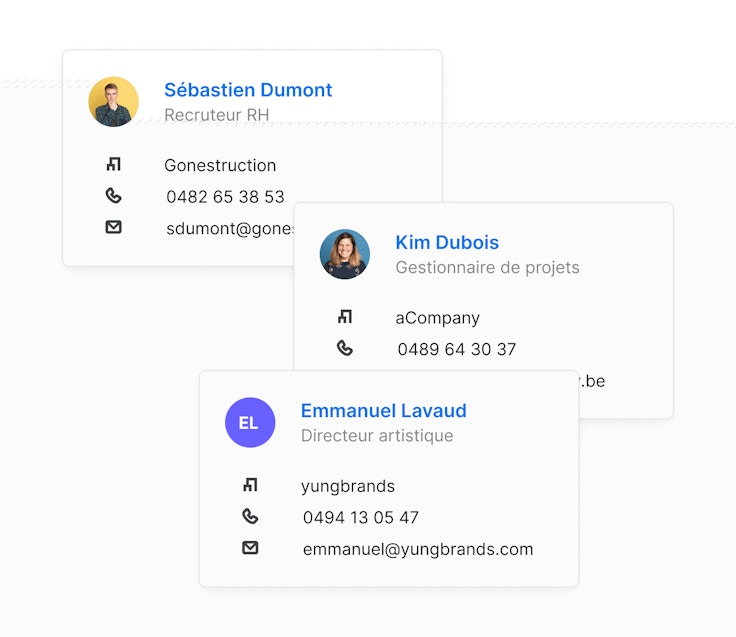Click the sdumont email address
This screenshot has height=637, width=736.
pyautogui.click(x=230, y=228)
